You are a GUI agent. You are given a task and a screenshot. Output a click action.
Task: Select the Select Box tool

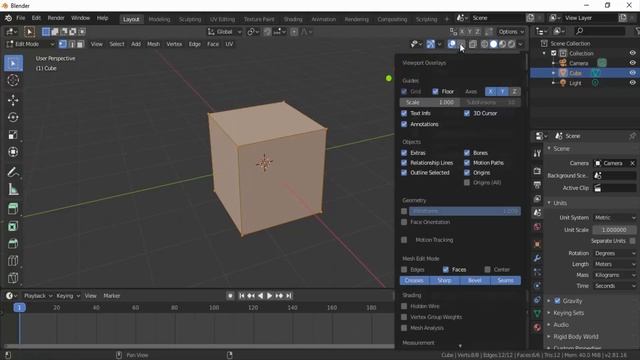pyautogui.click(x=13, y=64)
